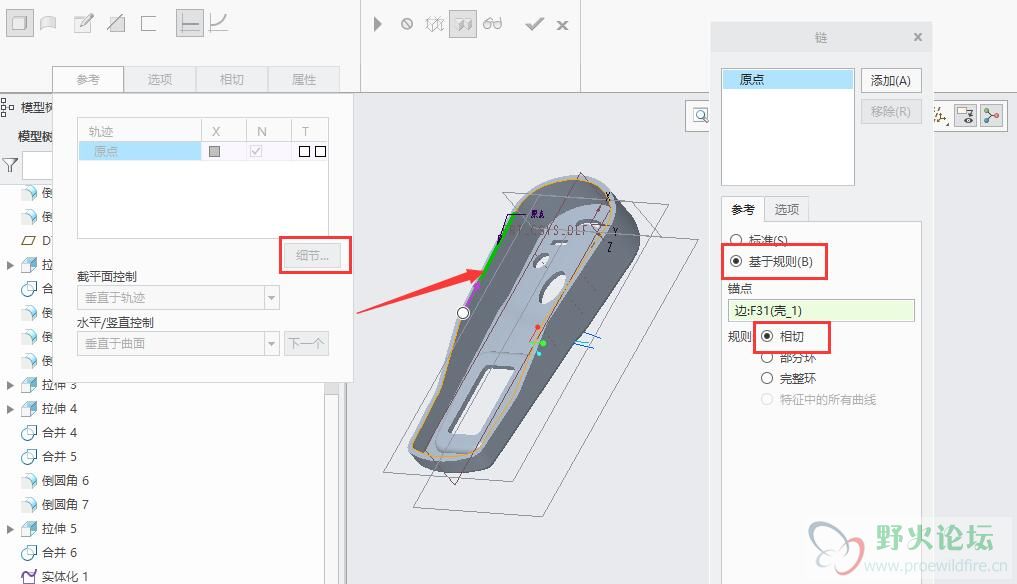This screenshot has width=1017, height=584.
Task: Select 倒圆角 6 in model tree
Action: click(65, 481)
